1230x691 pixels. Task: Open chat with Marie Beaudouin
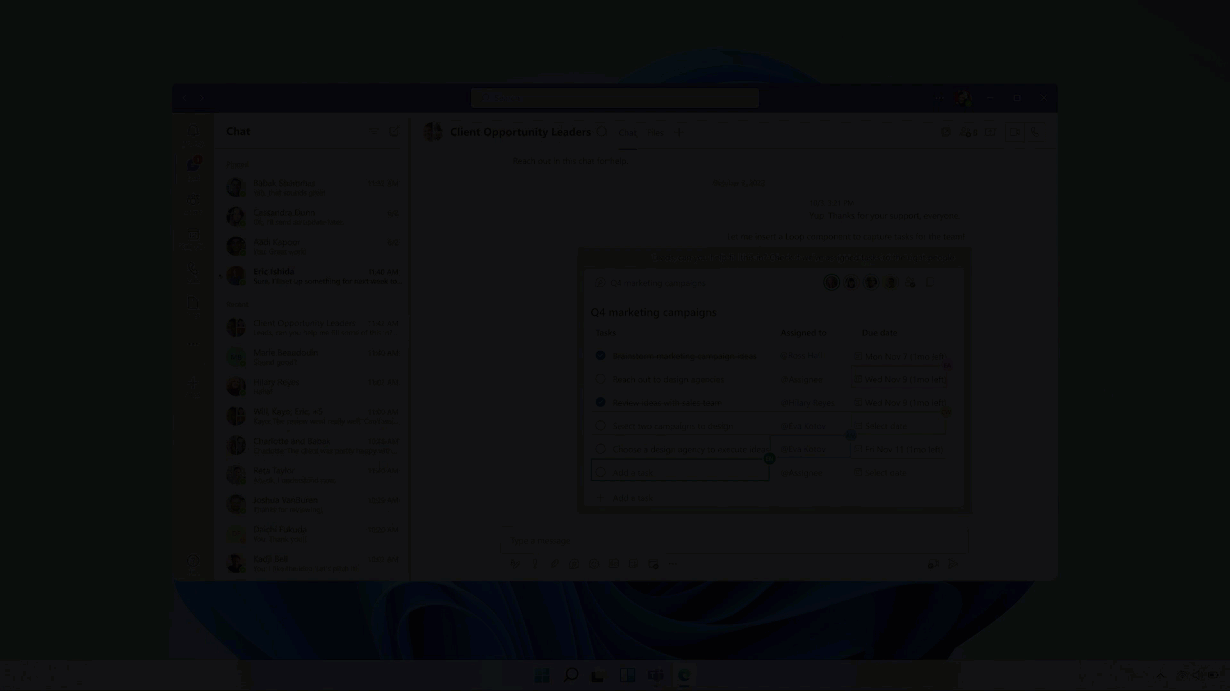pyautogui.click(x=313, y=357)
